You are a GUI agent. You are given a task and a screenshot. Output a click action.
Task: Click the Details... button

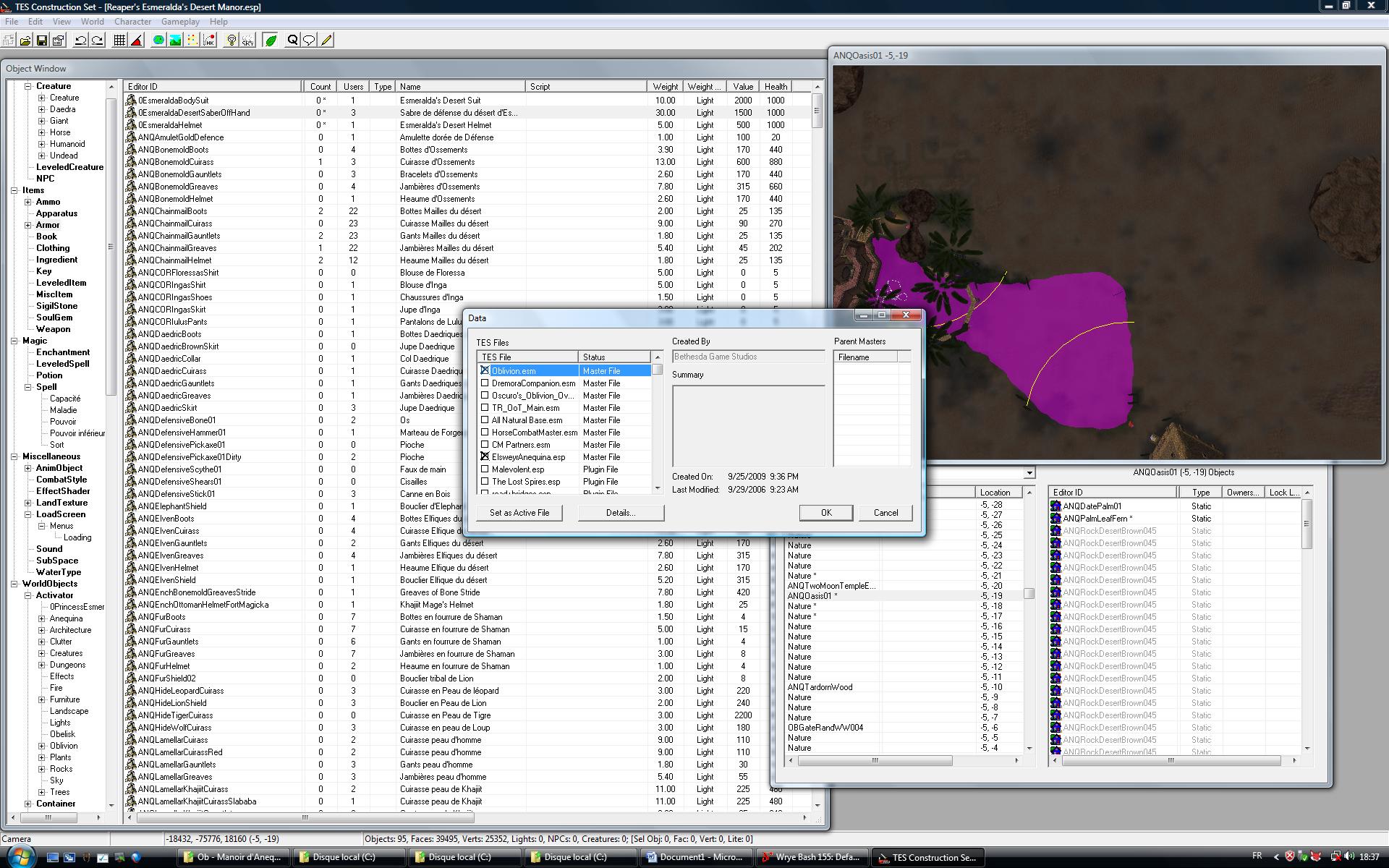[x=621, y=513]
